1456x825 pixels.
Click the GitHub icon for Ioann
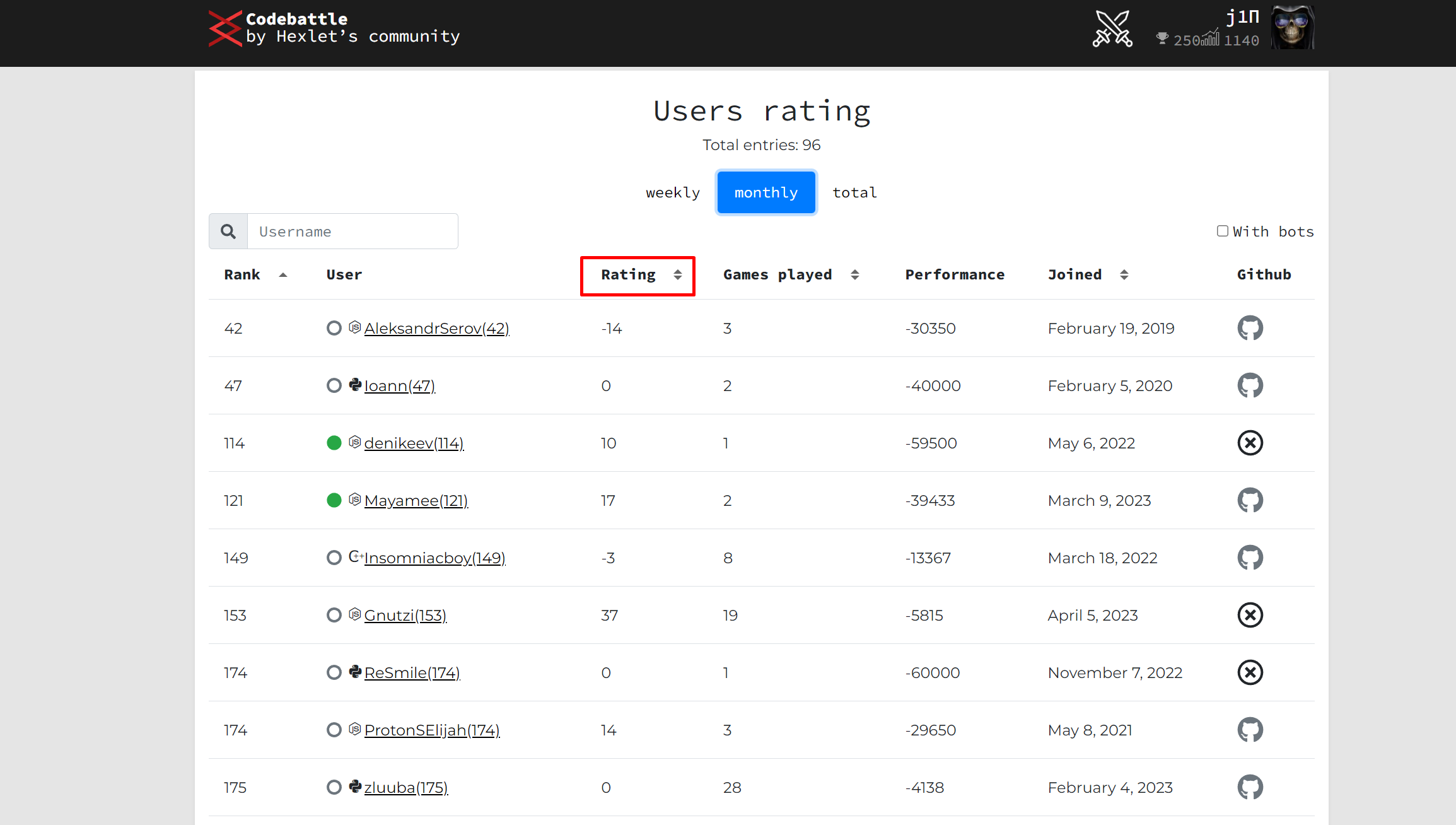click(x=1250, y=385)
